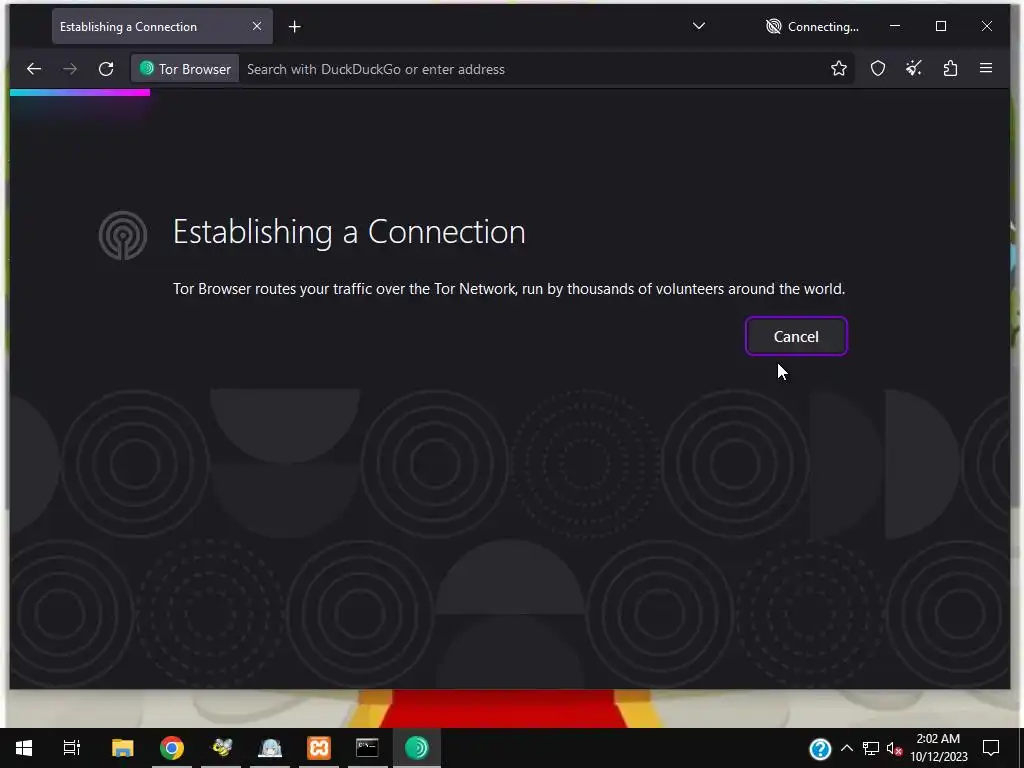1024x768 pixels.
Task: Click the blue help tray icon
Action: click(x=820, y=749)
